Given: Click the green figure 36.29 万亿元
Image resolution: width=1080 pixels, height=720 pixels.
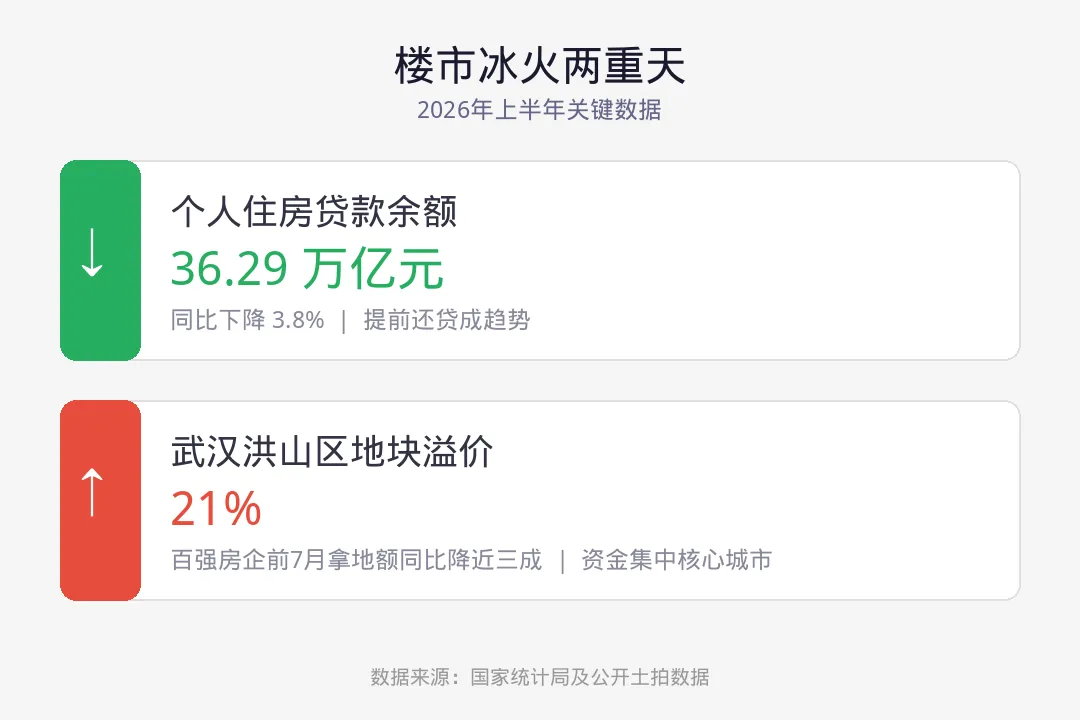Looking at the screenshot, I should pyautogui.click(x=307, y=268).
